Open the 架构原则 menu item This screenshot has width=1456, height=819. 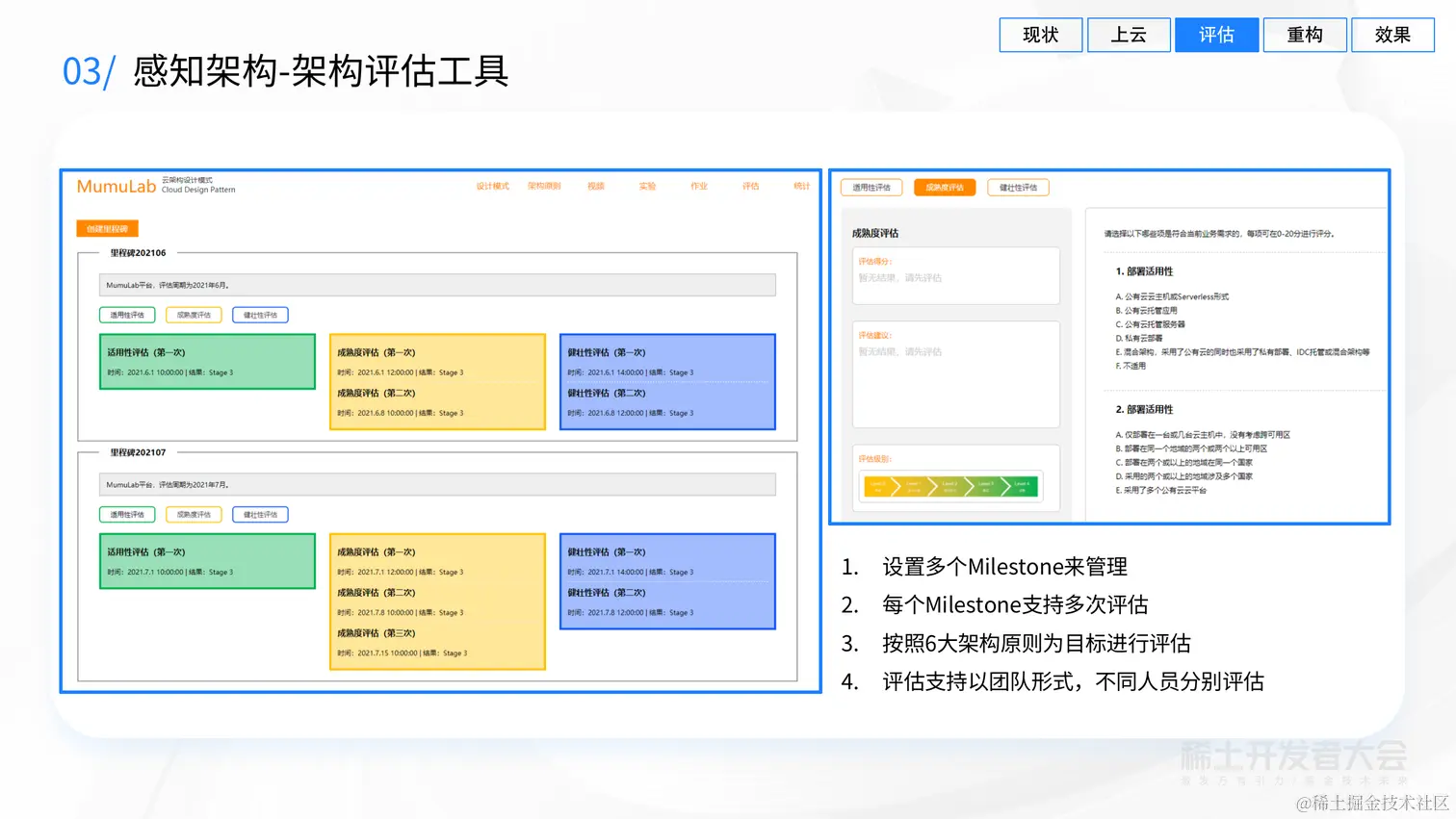click(544, 186)
